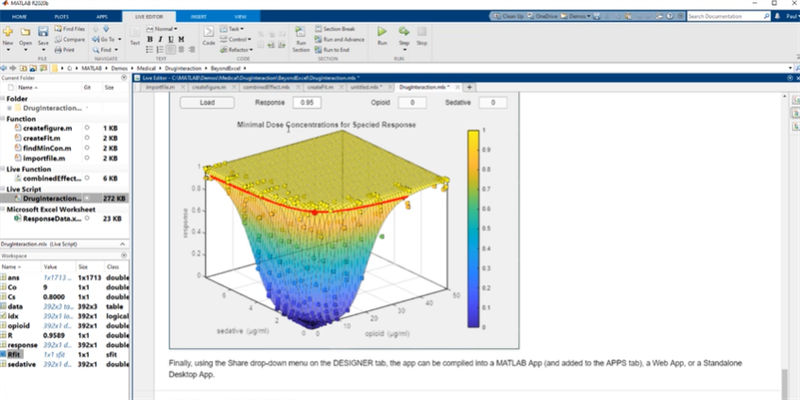Screen dimensions: 800x400
Task: Click the help question mark icon
Action: coord(669,16)
